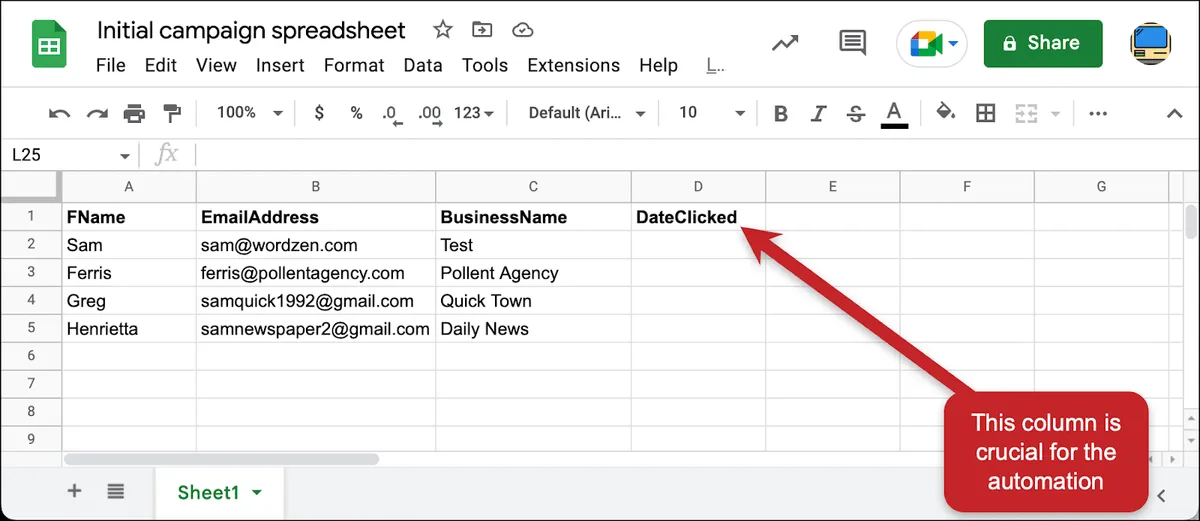This screenshot has width=1200, height=521.
Task: Toggle italic formatting
Action: 818,113
